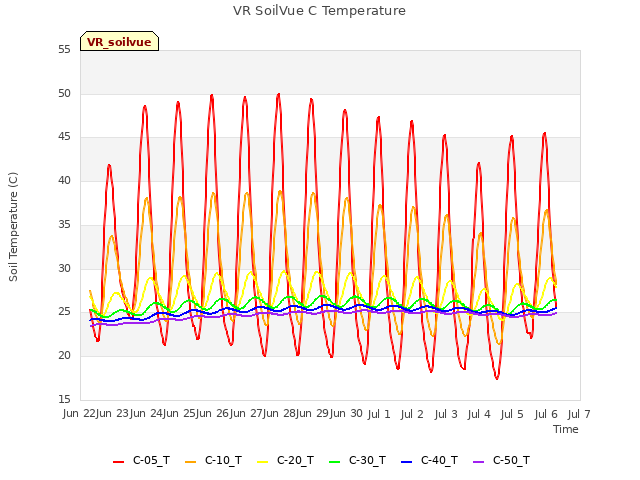Click the yellow C-20_T legend color marker
The width and height of the screenshot is (640, 480).
pos(262,462)
